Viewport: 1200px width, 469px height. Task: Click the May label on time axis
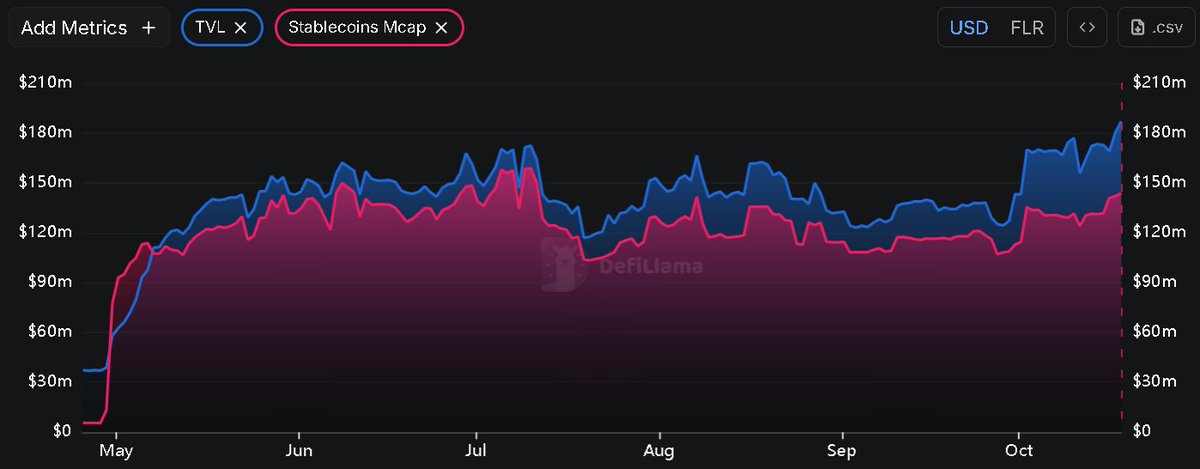tap(117, 450)
